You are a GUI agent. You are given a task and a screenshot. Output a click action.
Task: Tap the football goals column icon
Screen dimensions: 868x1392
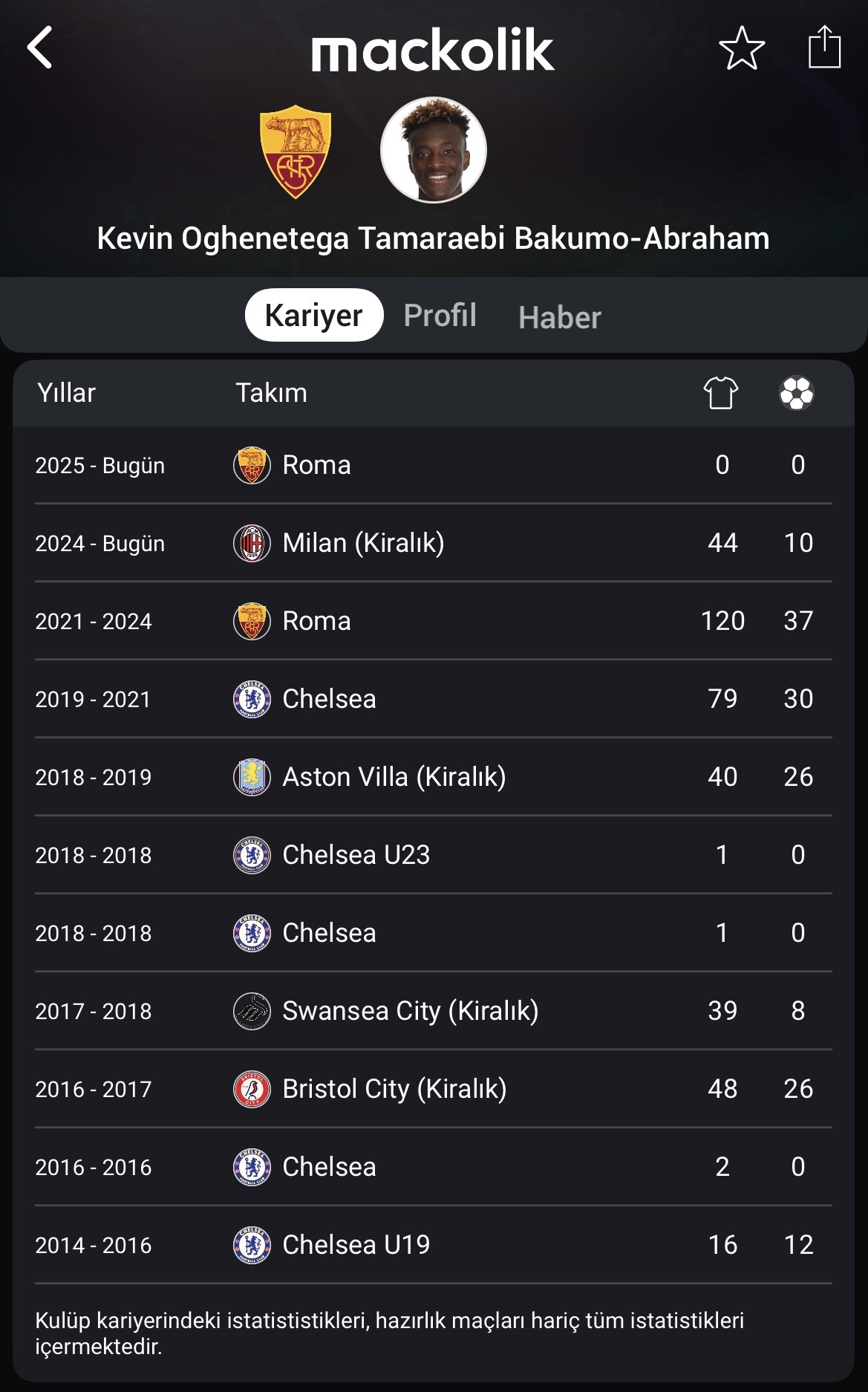[x=797, y=393]
